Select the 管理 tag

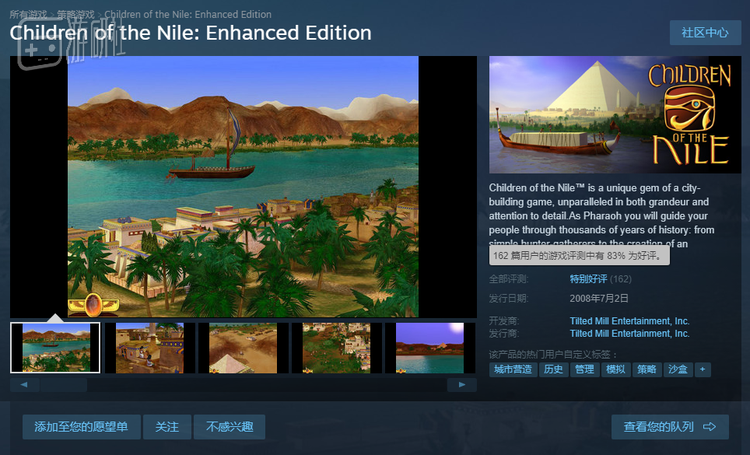[585, 369]
